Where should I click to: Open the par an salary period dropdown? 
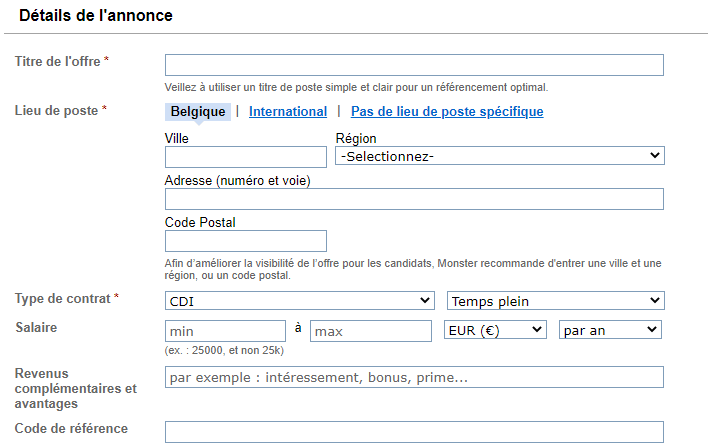[610, 330]
